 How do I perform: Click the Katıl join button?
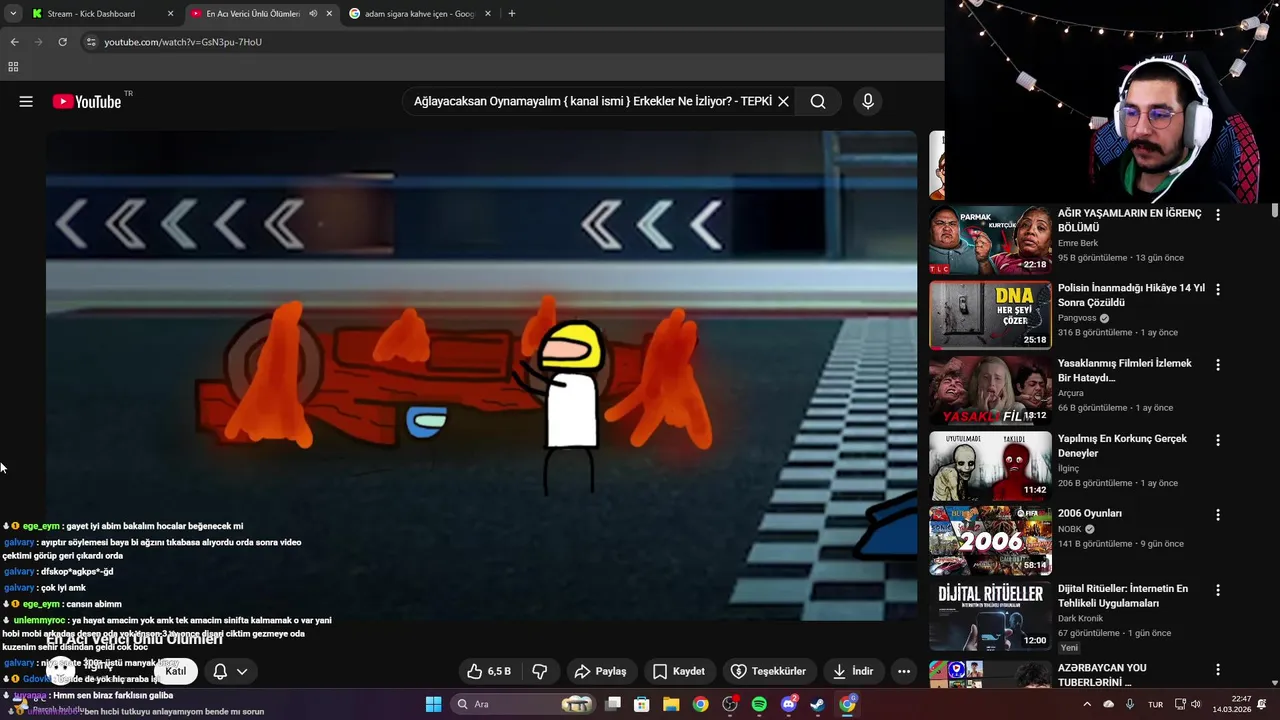176,671
